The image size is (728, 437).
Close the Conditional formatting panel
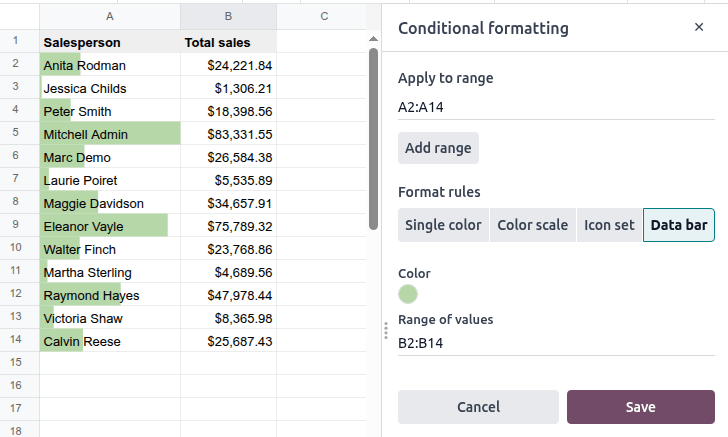(699, 28)
